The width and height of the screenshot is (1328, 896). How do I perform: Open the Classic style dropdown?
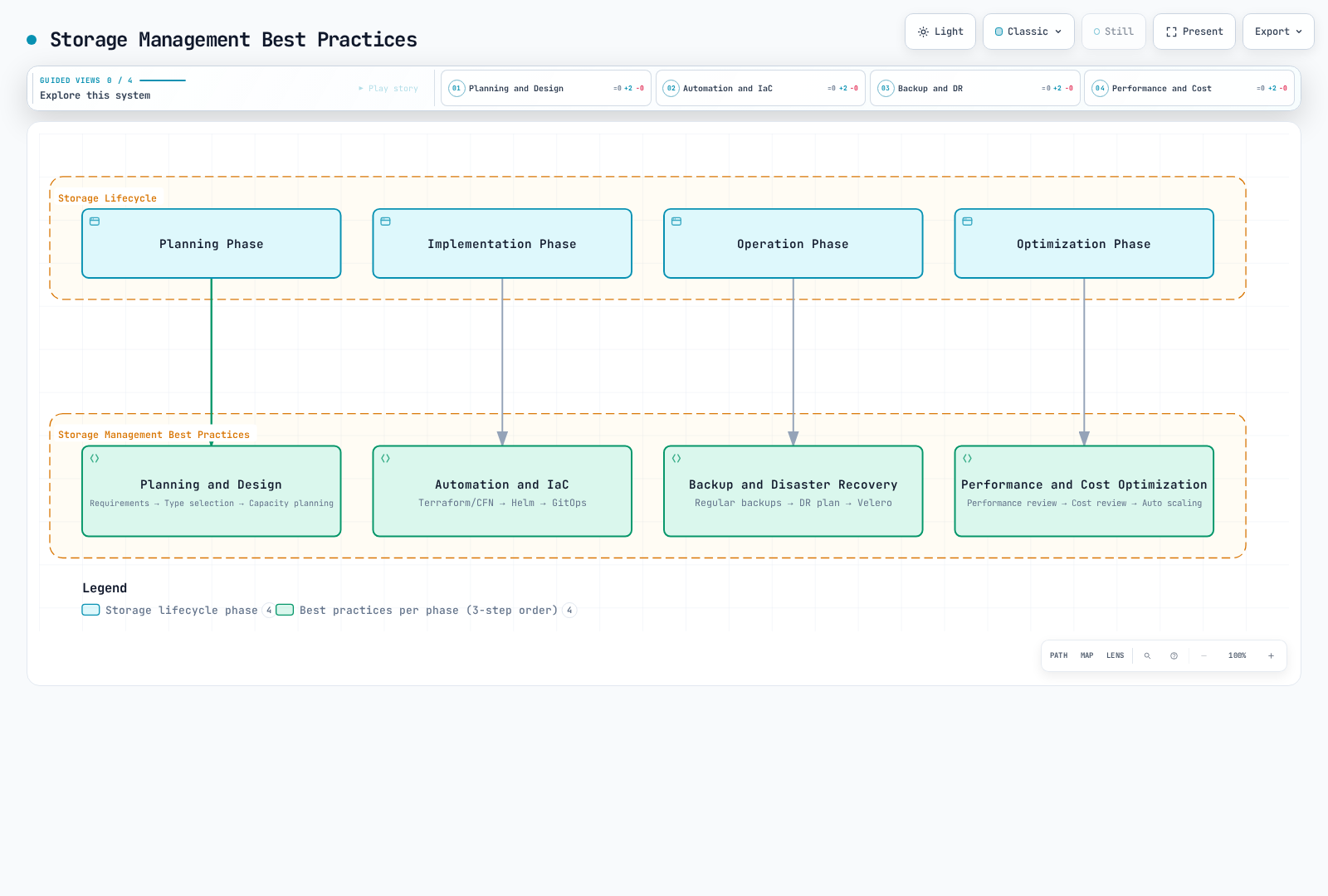[x=1028, y=32]
